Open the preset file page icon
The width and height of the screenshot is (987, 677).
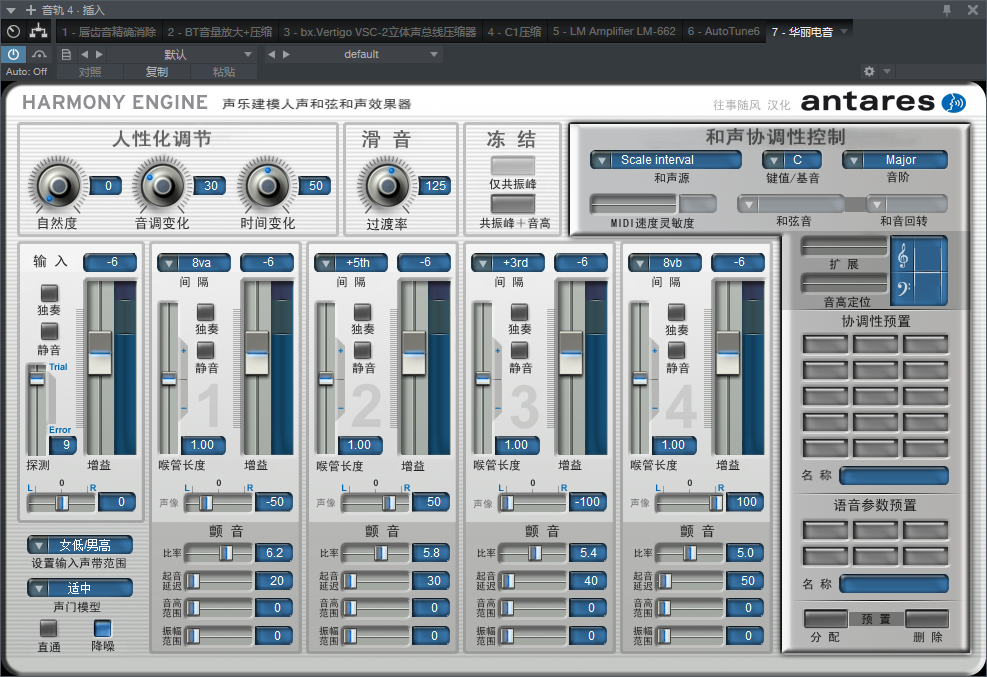coord(66,54)
